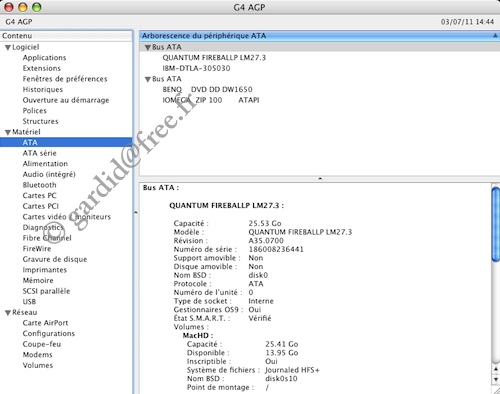Open the Alimentation hardware entry
500x394 pixels.
pos(45,164)
